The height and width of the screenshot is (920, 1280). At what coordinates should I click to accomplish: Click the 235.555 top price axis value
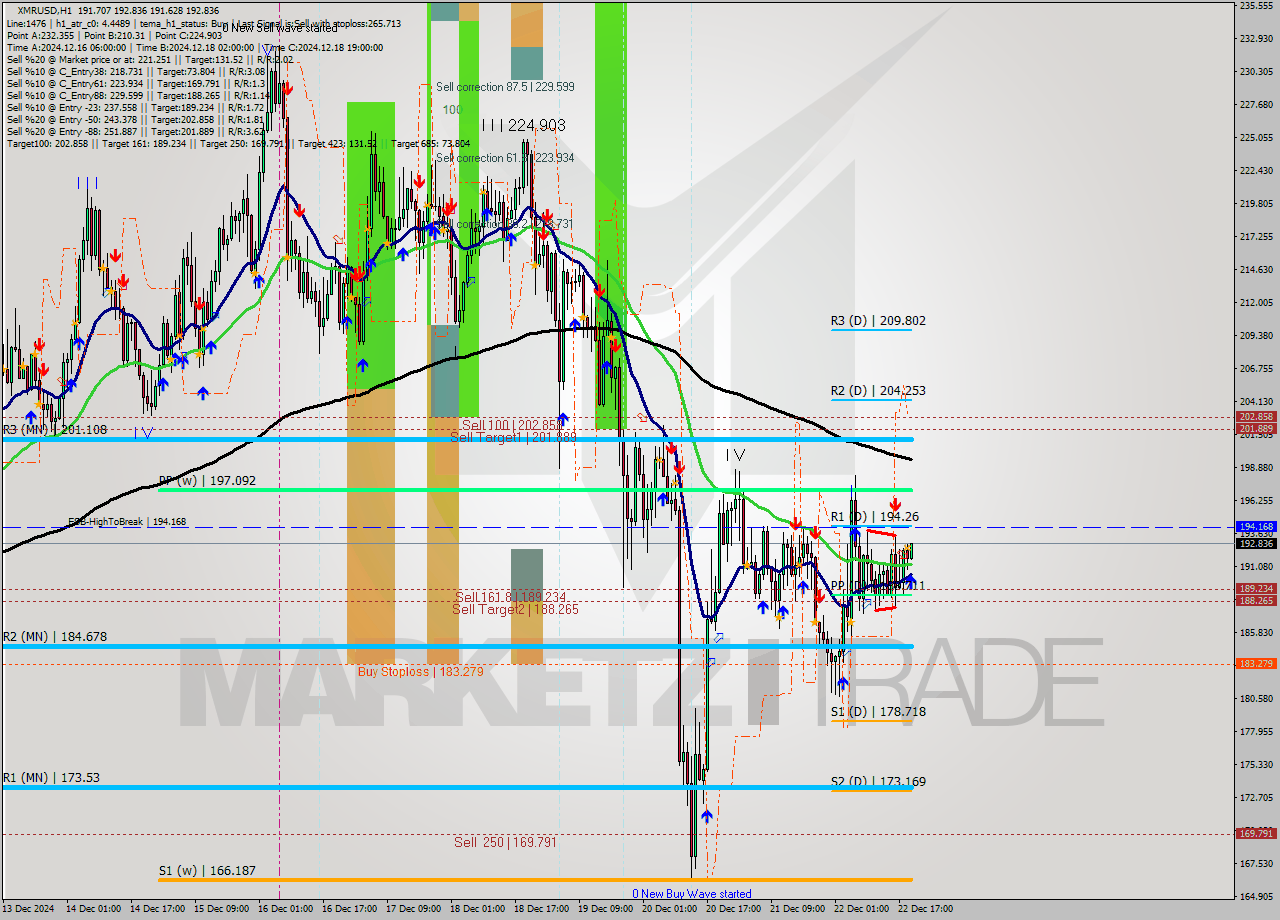tap(1255, 5)
